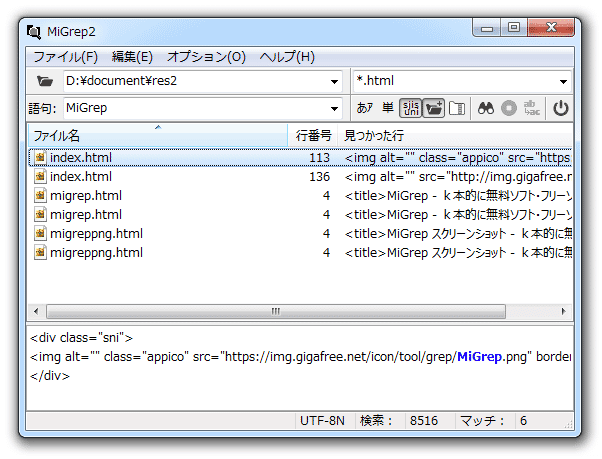
Task: Click the 8516 search count in status bar
Action: pyautogui.click(x=424, y=421)
